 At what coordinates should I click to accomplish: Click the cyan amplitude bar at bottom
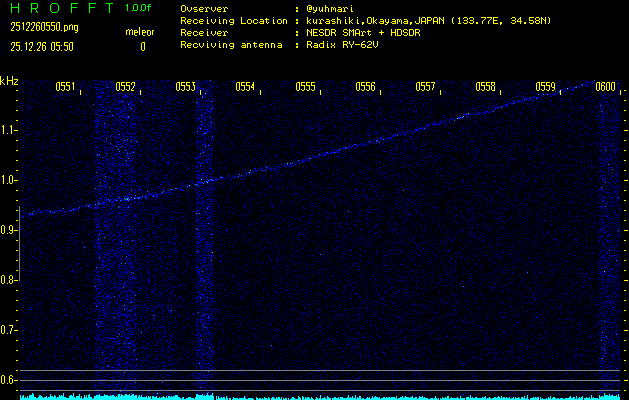pyautogui.click(x=320, y=396)
